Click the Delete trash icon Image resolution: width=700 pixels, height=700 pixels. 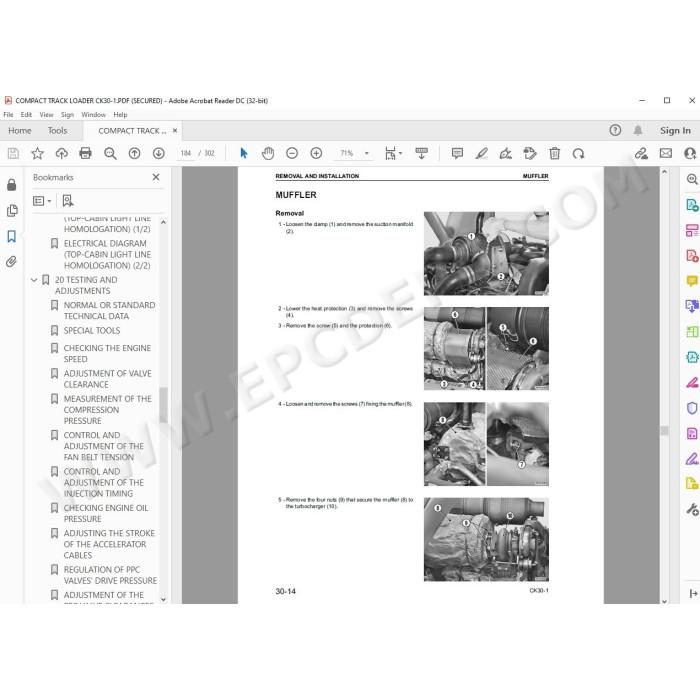[x=554, y=154]
